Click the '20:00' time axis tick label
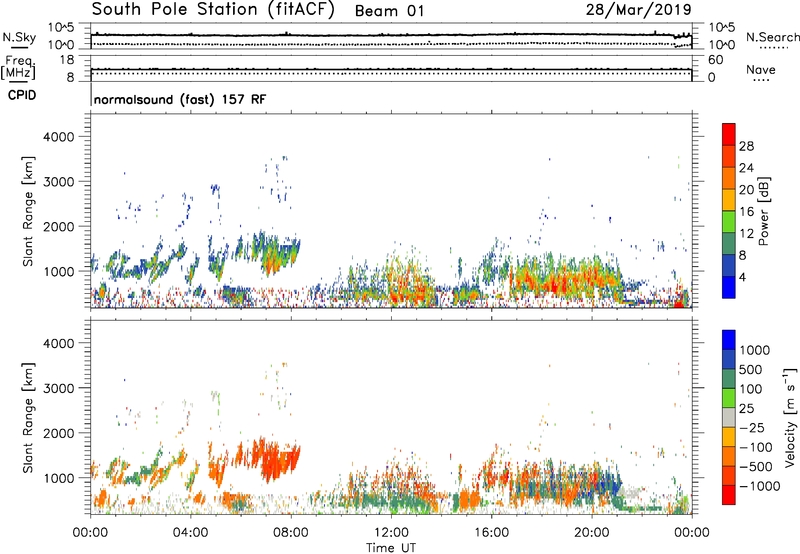 (x=591, y=533)
